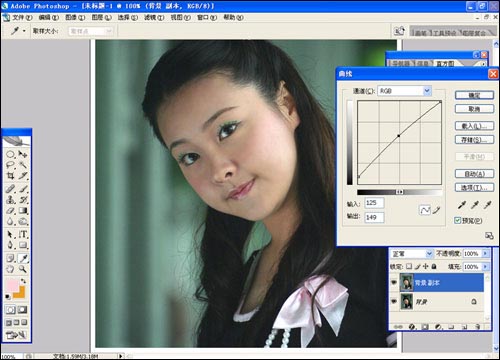Select the Eraser tool

[11, 211]
